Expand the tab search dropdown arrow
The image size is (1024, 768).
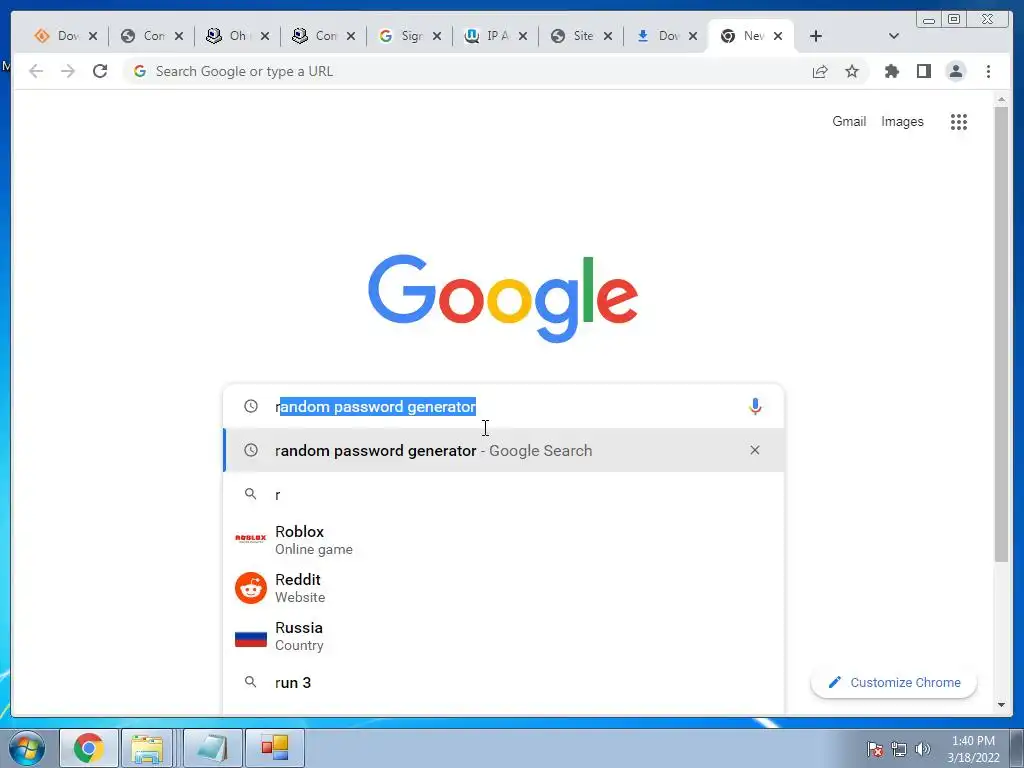[x=894, y=36]
